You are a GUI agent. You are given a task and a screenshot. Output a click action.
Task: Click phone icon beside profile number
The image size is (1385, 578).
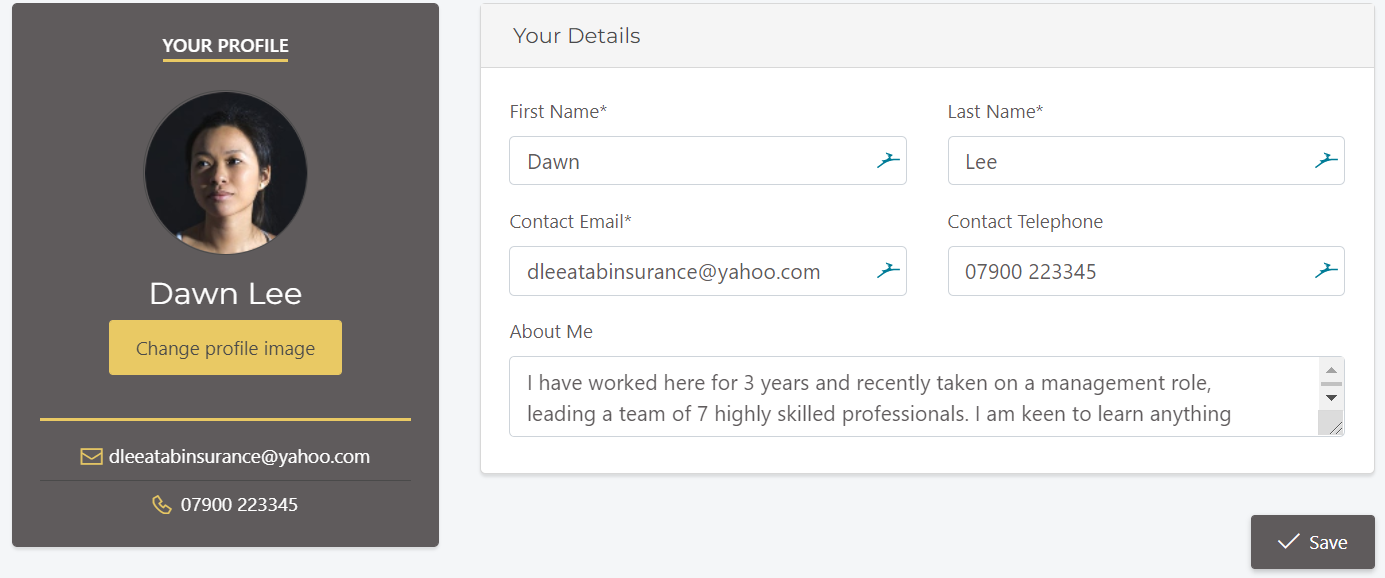[161, 505]
